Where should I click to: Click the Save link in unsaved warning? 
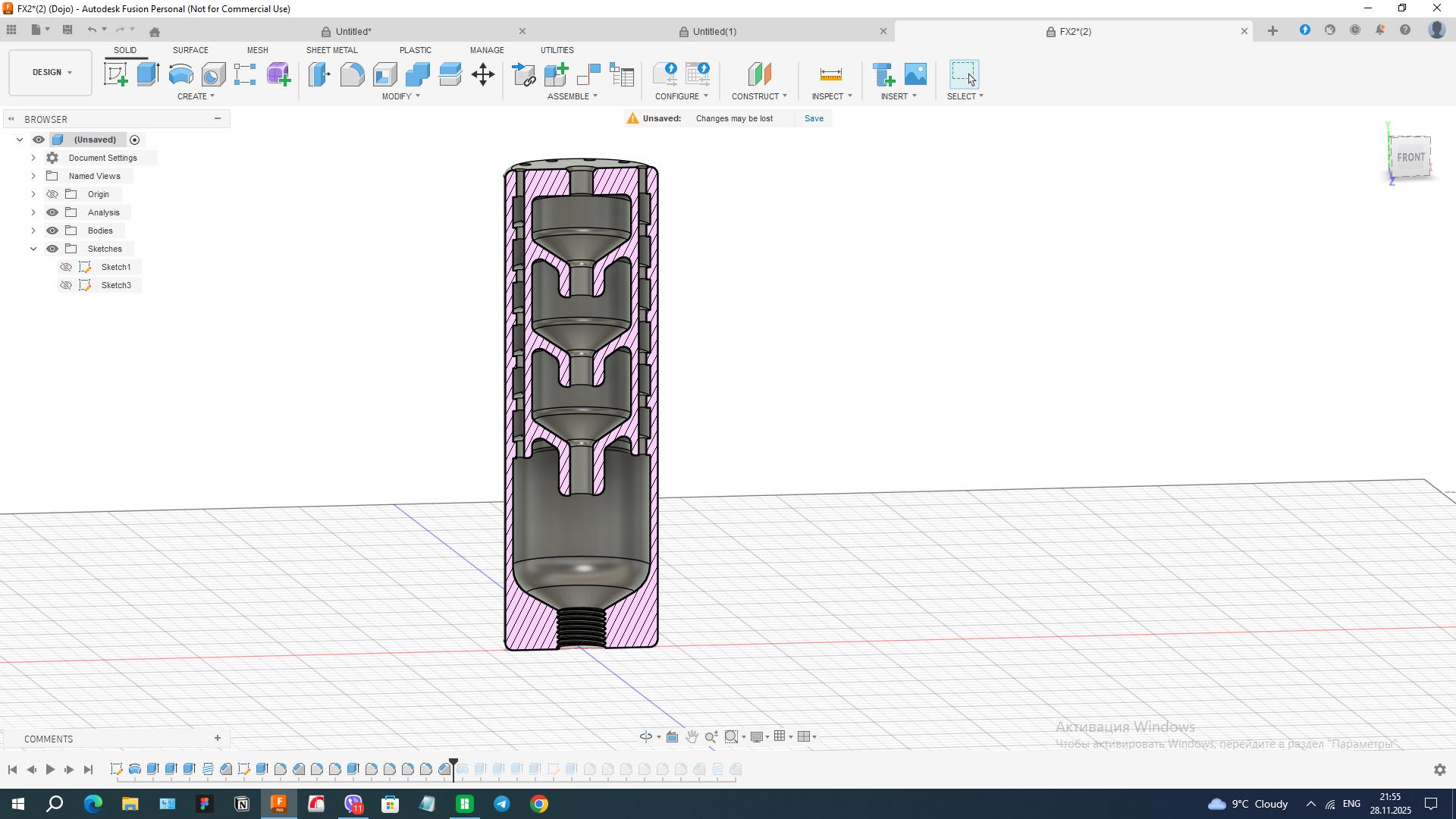point(814,118)
